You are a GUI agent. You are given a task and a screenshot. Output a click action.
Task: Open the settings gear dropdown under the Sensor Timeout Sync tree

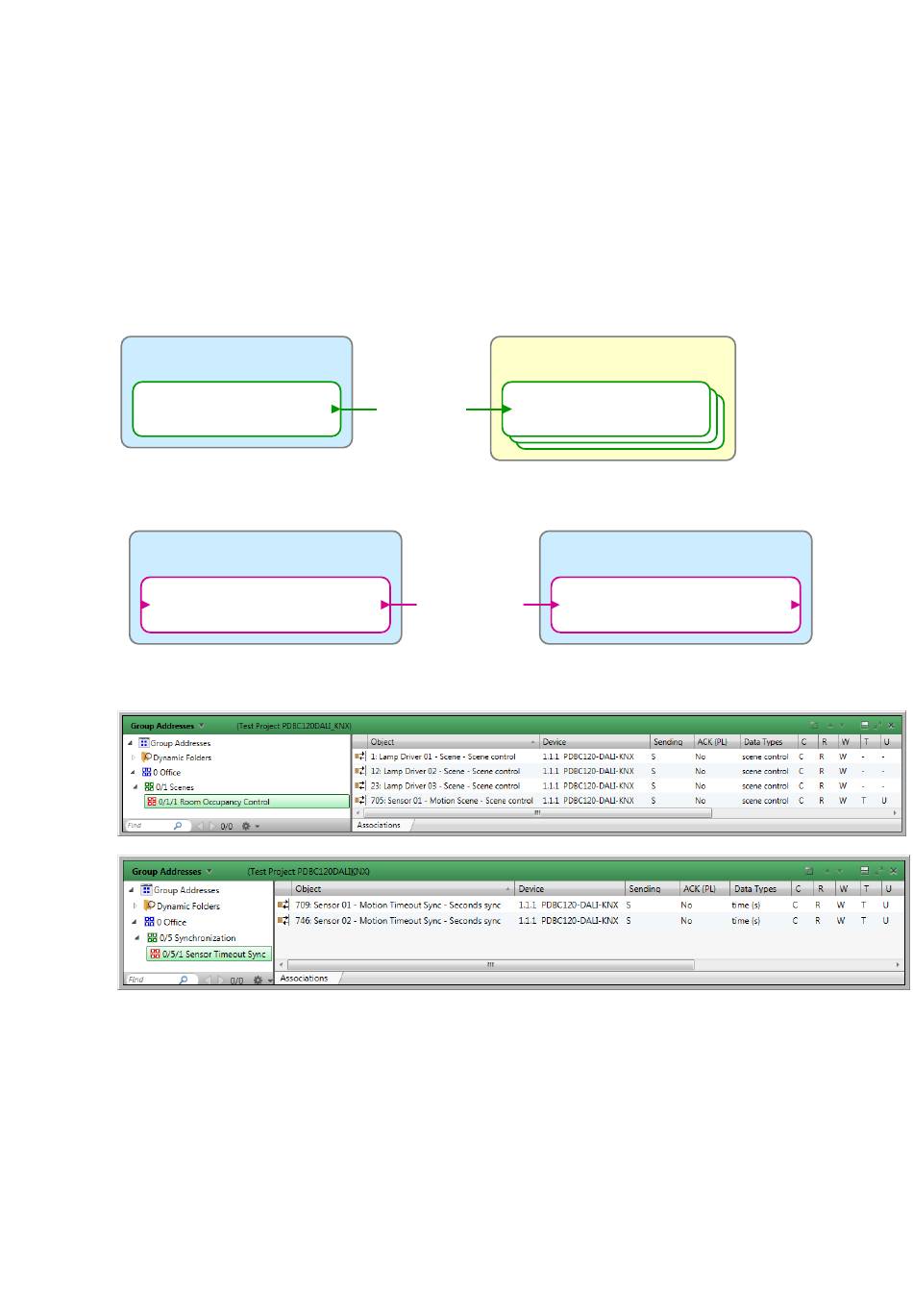[x=259, y=981]
